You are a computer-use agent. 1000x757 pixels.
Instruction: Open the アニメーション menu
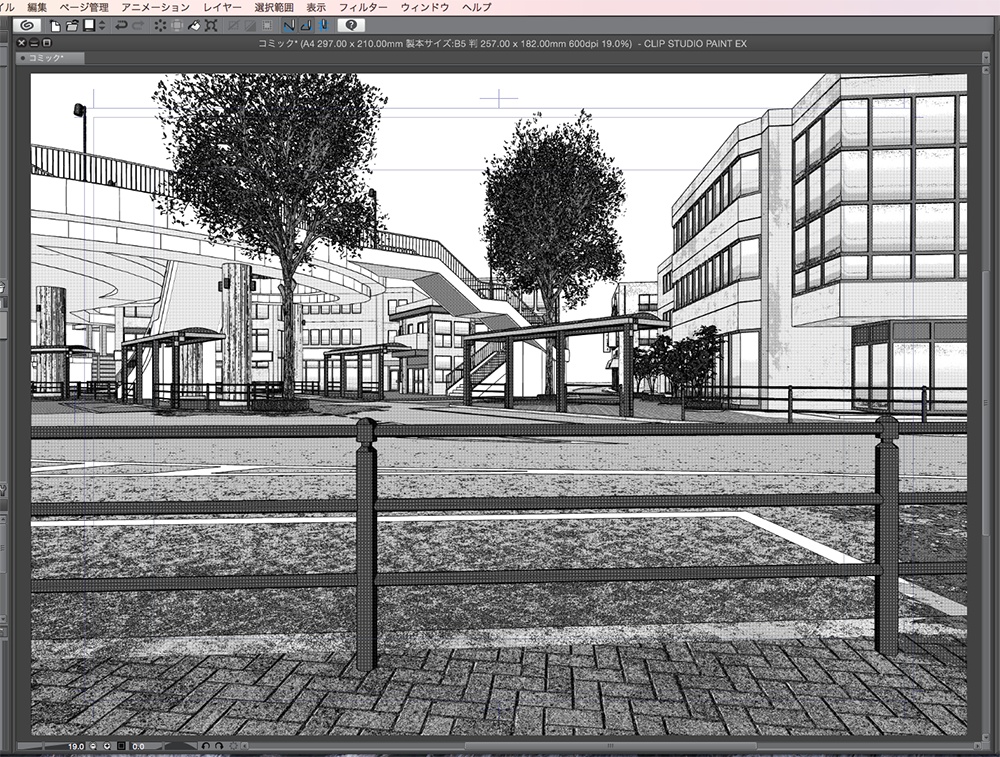pos(156,7)
